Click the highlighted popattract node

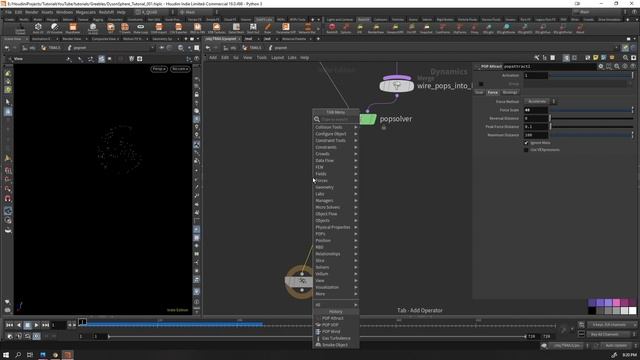click(299, 281)
